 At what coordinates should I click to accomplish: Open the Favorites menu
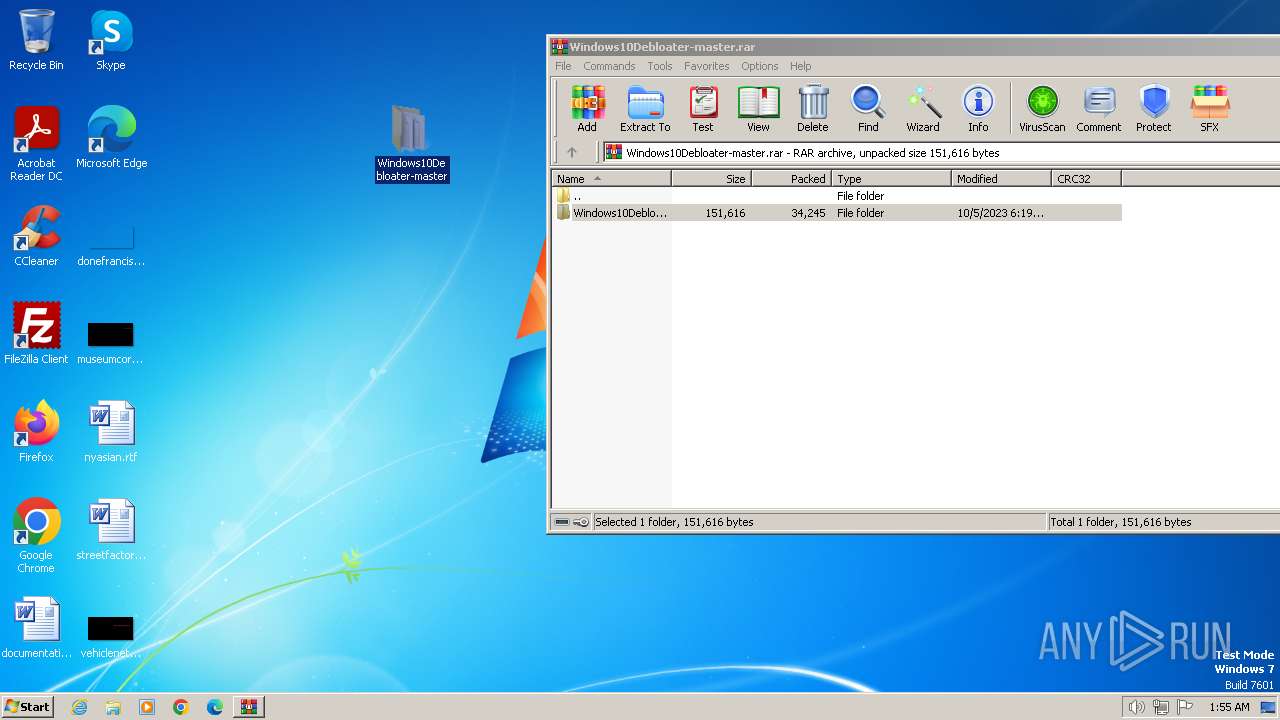coord(707,66)
